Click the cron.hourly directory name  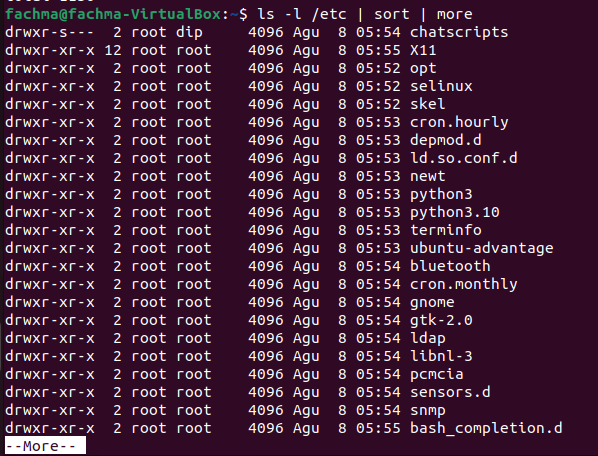[459, 123]
